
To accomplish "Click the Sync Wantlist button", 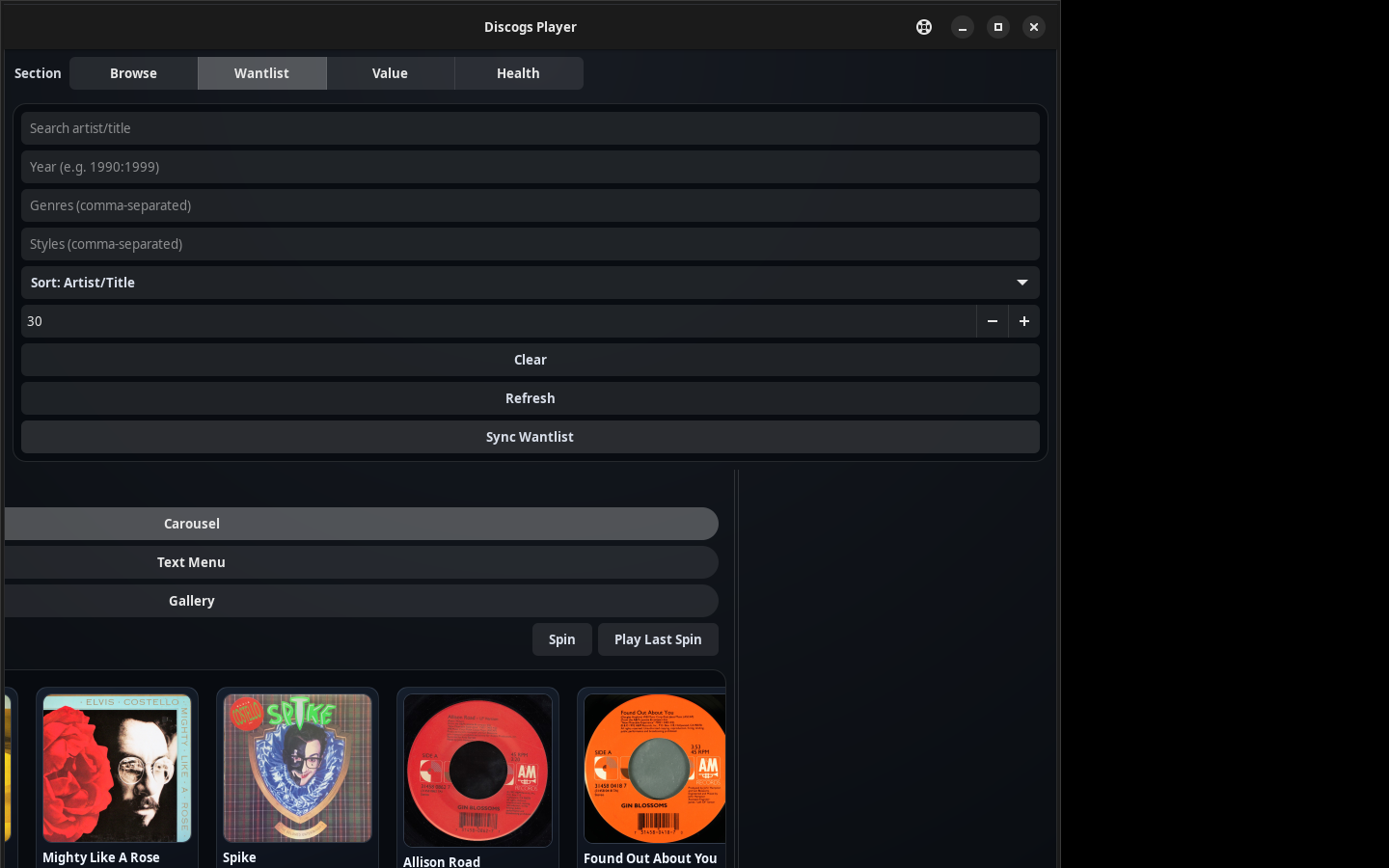I will tap(531, 437).
